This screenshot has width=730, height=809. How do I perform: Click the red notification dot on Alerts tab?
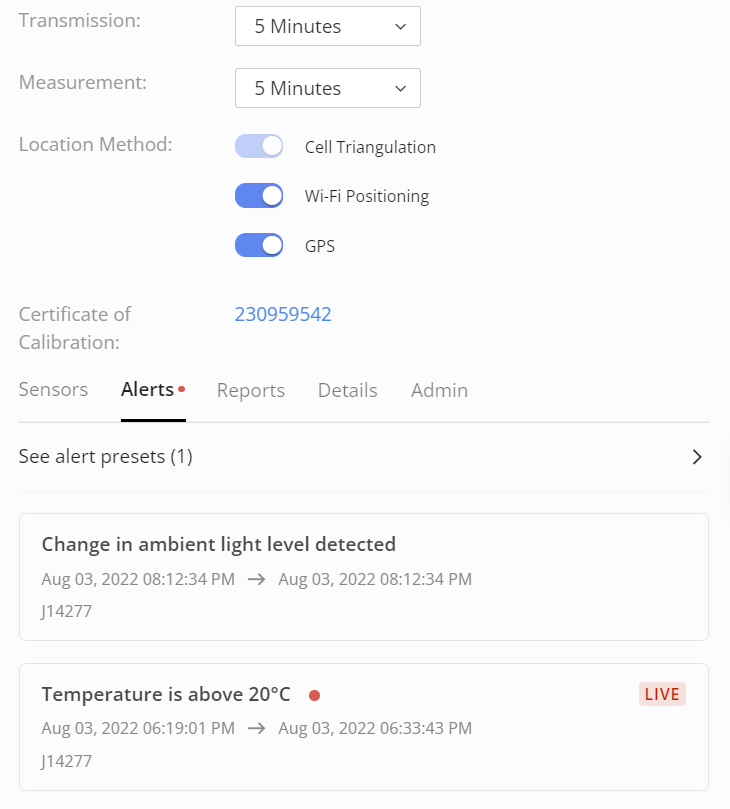click(x=182, y=389)
